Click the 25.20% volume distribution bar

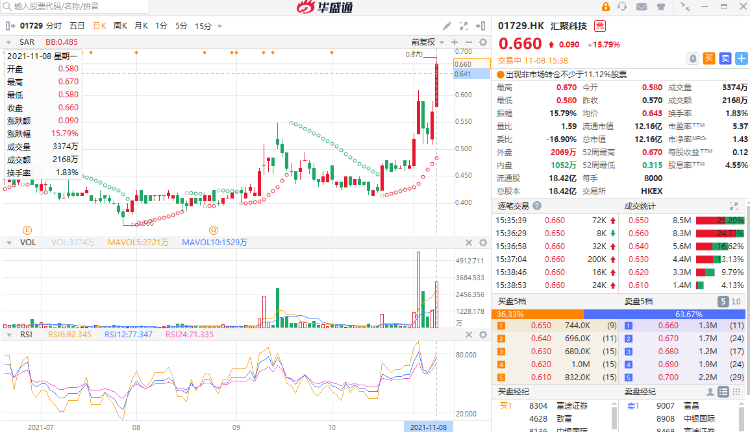pos(720,221)
